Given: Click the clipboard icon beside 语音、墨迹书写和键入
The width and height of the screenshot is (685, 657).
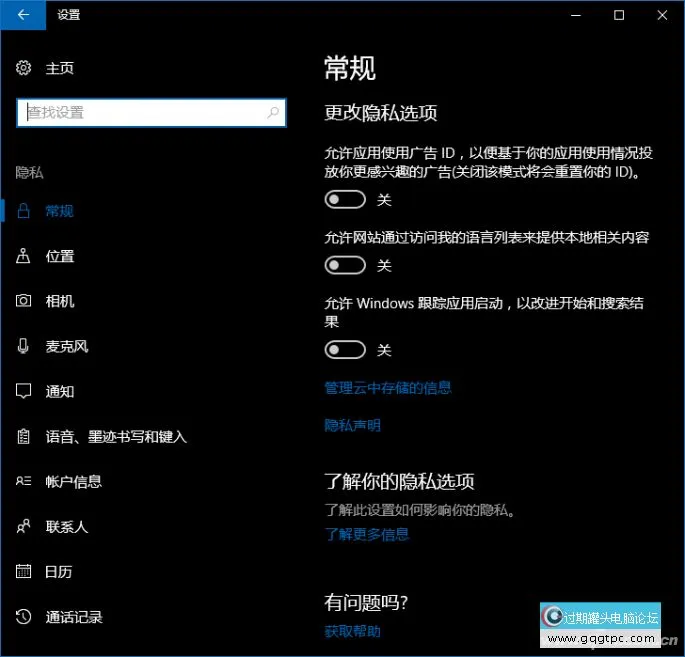Looking at the screenshot, I should click(x=23, y=436).
